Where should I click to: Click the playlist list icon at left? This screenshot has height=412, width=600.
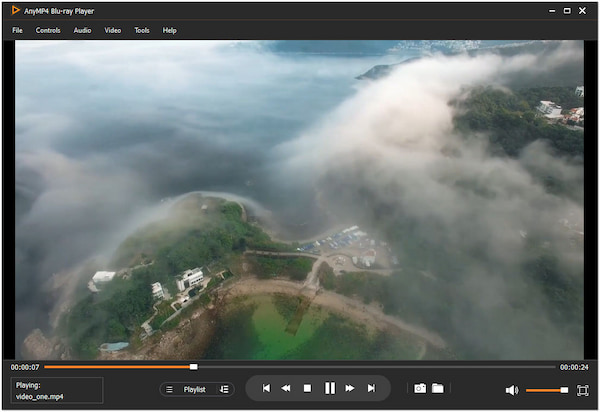tap(169, 389)
